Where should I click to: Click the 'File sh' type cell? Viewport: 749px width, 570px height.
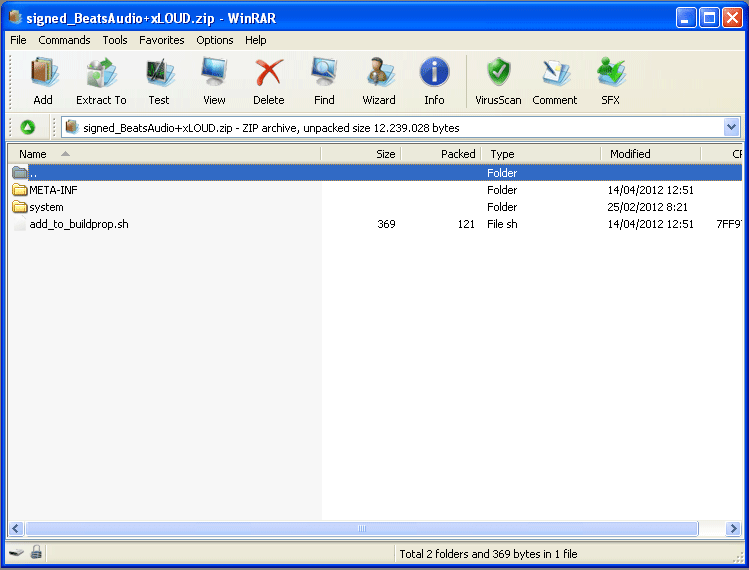502,224
